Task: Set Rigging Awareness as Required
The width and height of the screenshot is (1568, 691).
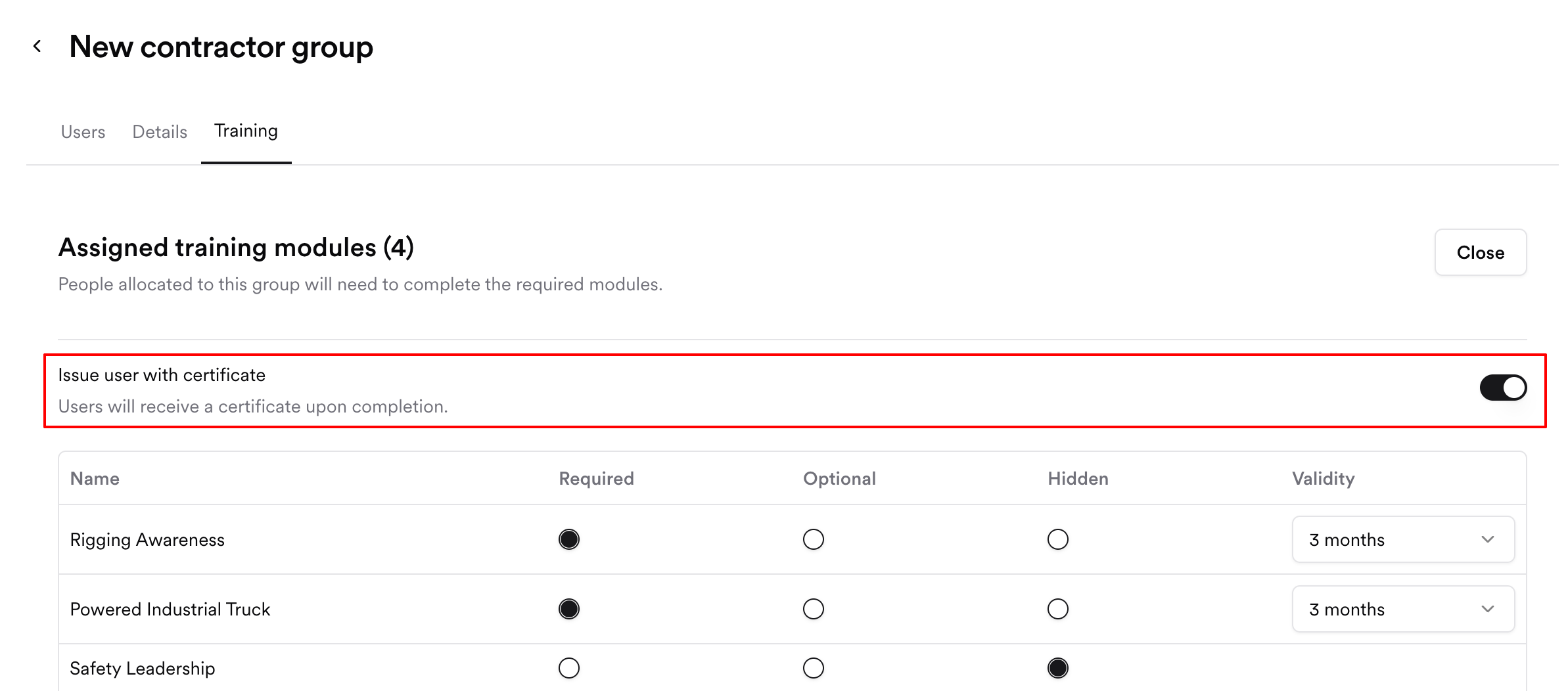Action: tap(569, 539)
